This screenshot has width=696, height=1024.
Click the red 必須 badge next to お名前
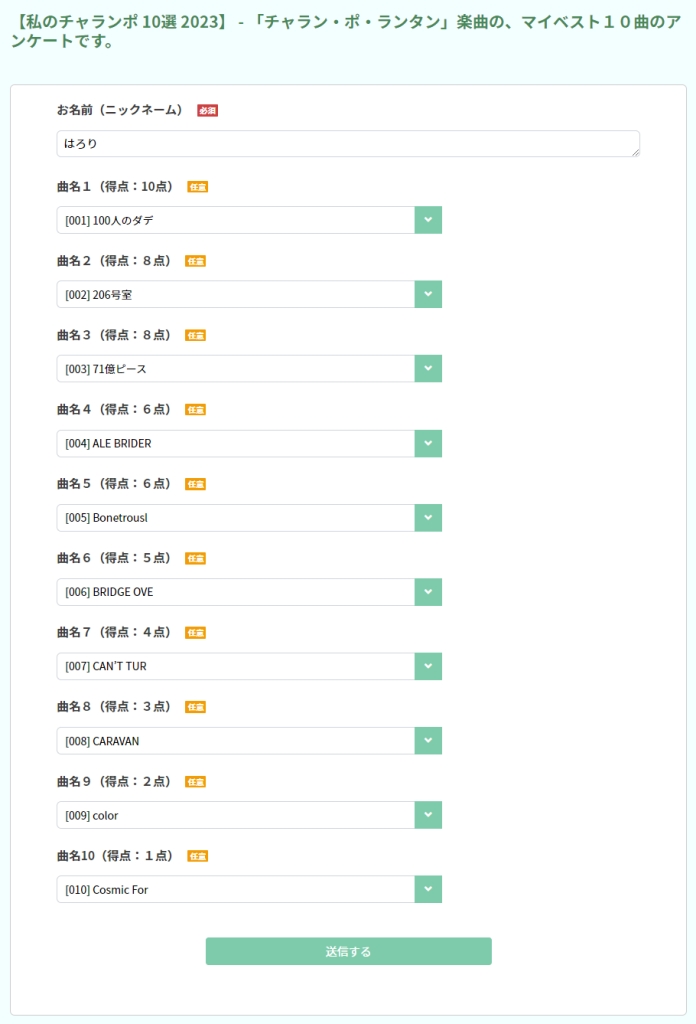[208, 110]
